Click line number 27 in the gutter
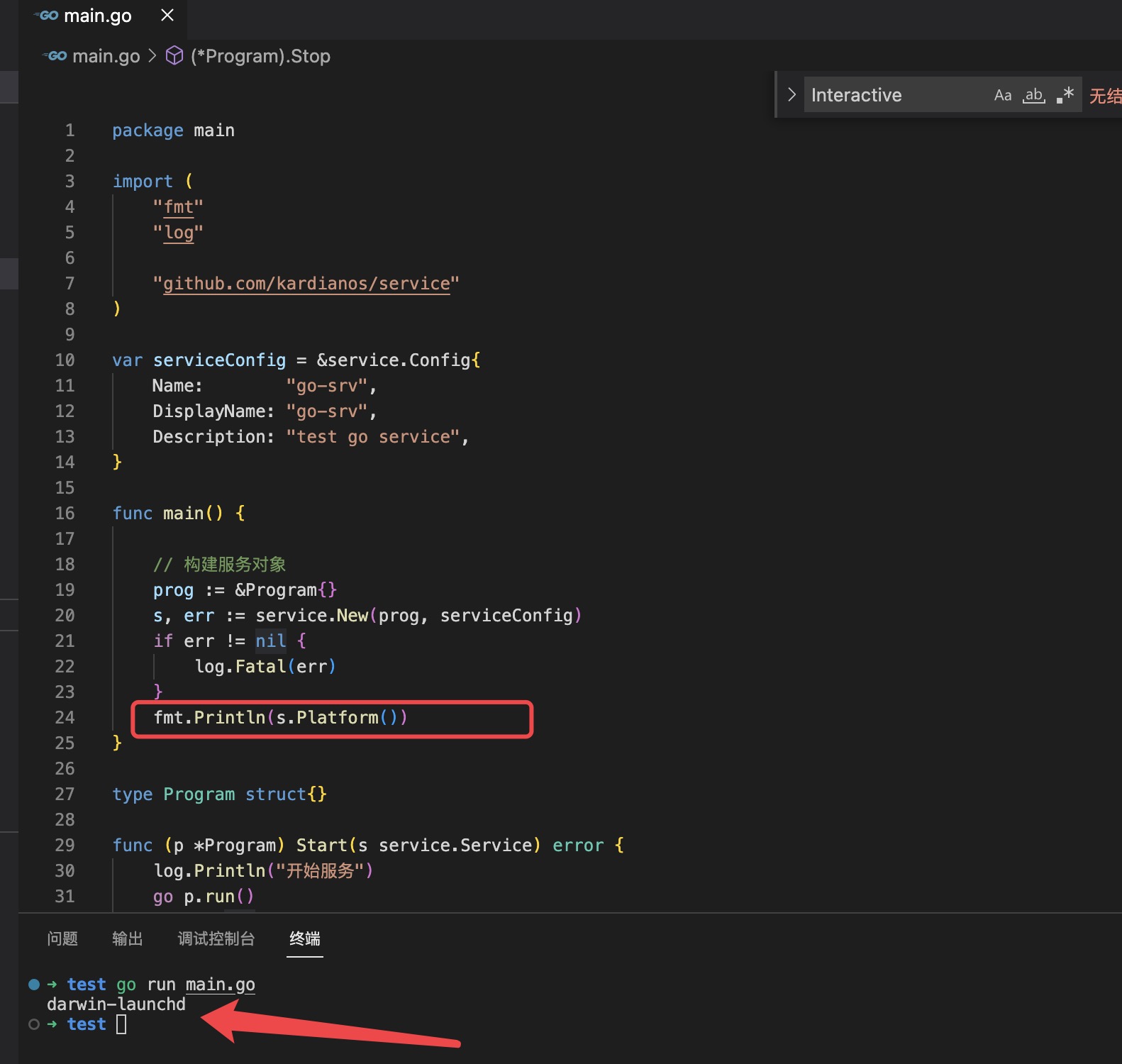 click(65, 794)
